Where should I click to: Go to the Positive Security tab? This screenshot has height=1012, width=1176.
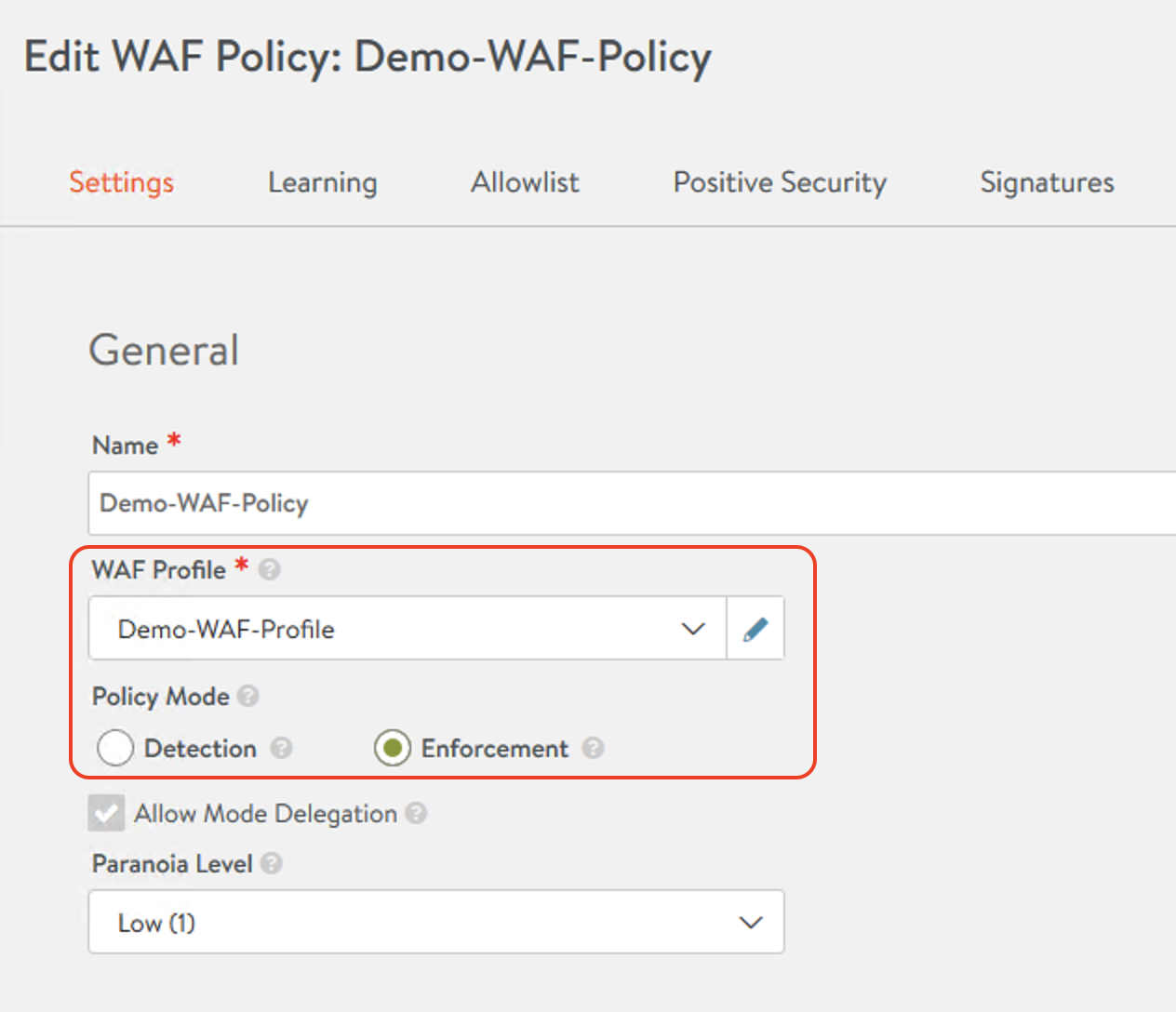tap(780, 182)
